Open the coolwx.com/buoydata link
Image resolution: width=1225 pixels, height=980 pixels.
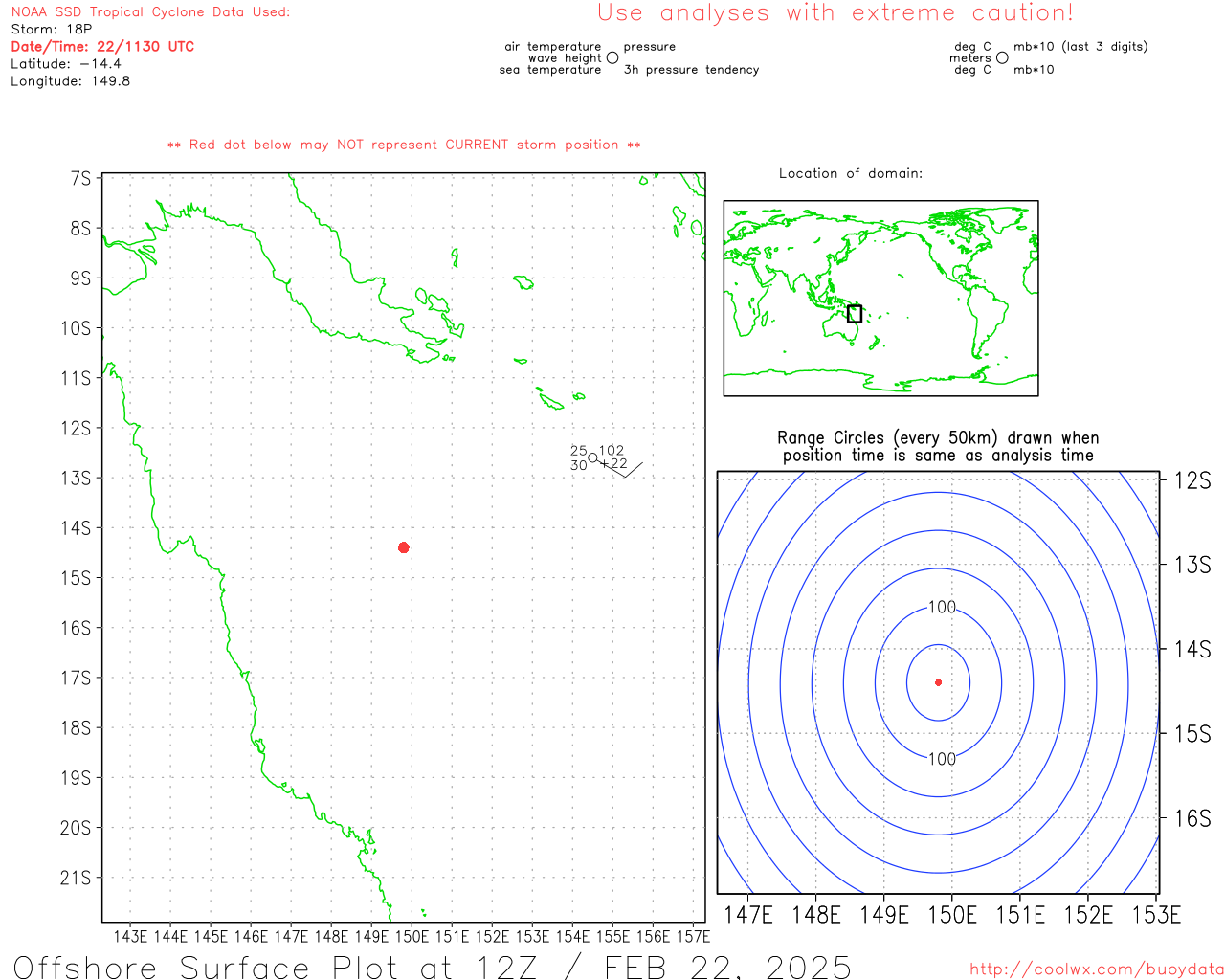pos(1097,969)
